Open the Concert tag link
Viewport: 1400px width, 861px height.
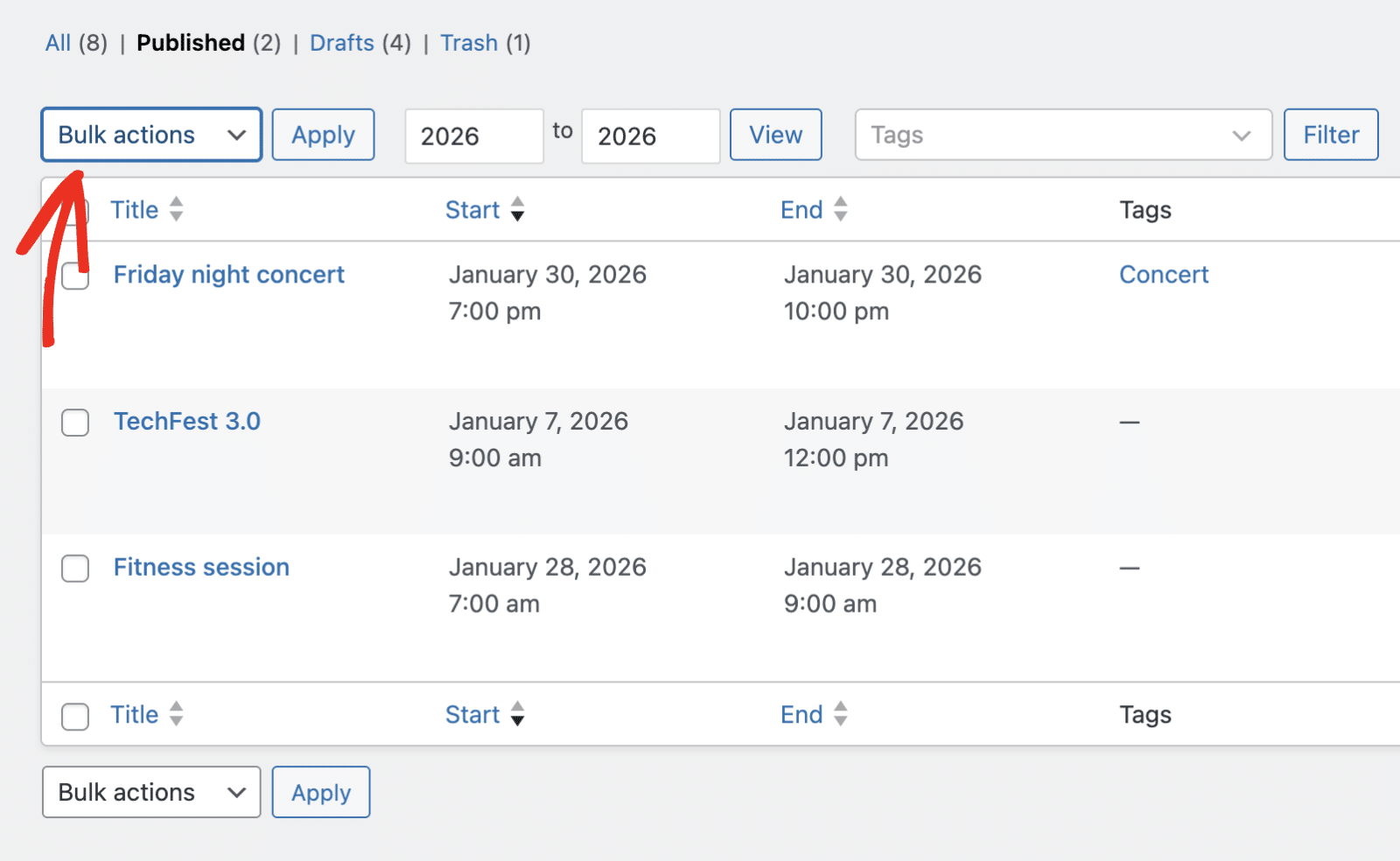tap(1164, 274)
